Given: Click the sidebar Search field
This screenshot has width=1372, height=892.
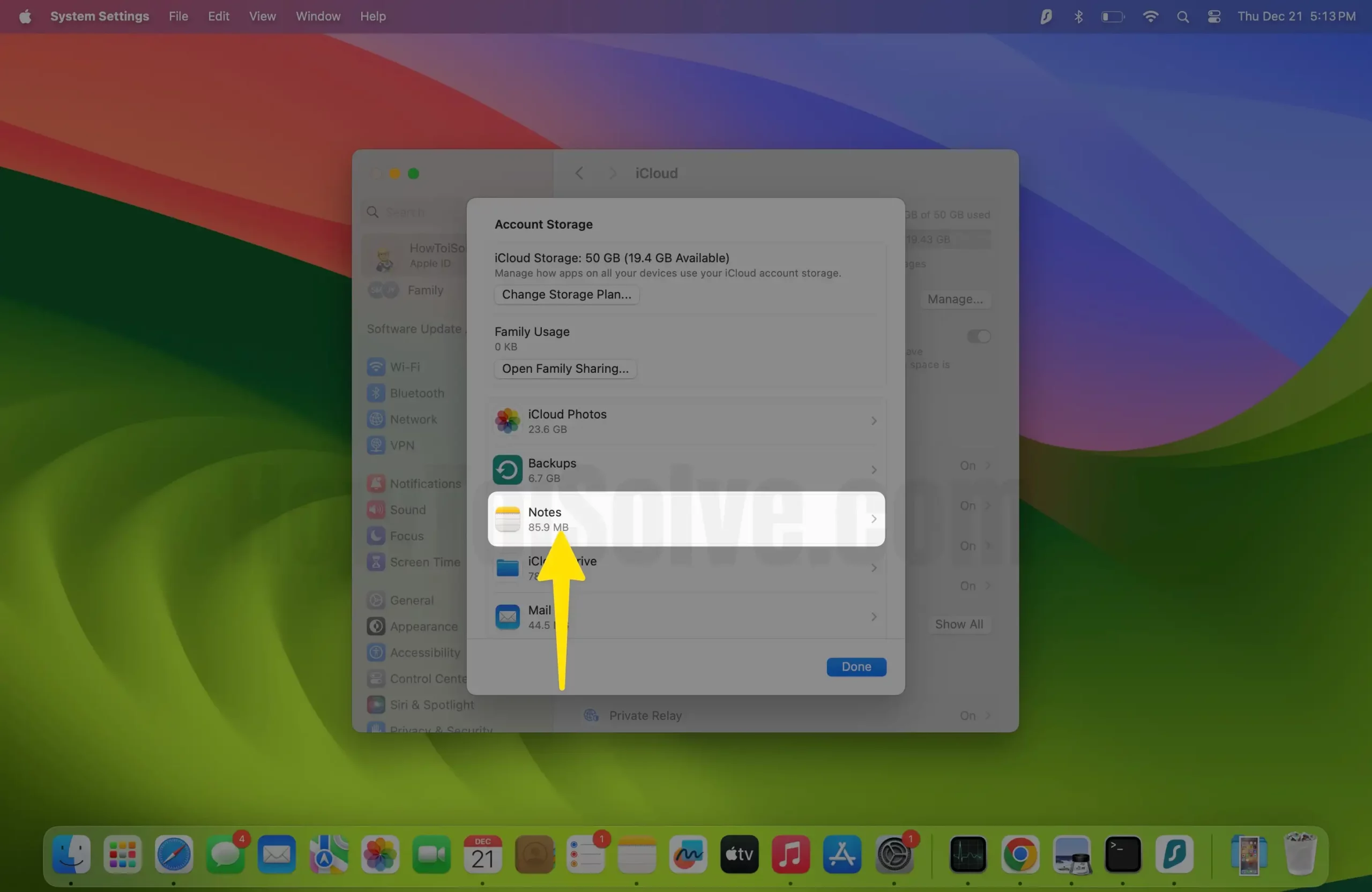Looking at the screenshot, I should tap(415, 212).
